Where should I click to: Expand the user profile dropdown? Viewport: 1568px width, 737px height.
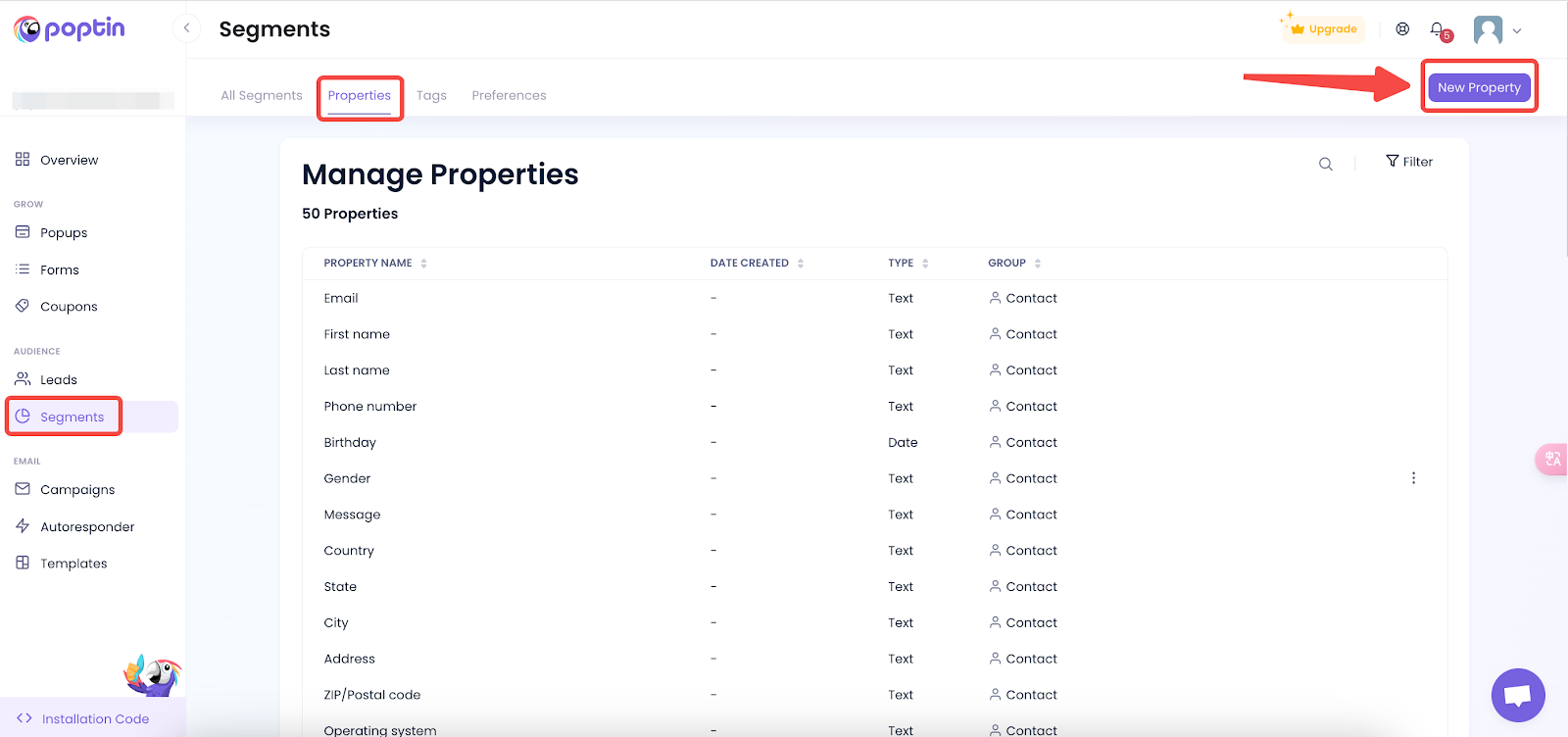click(1498, 30)
